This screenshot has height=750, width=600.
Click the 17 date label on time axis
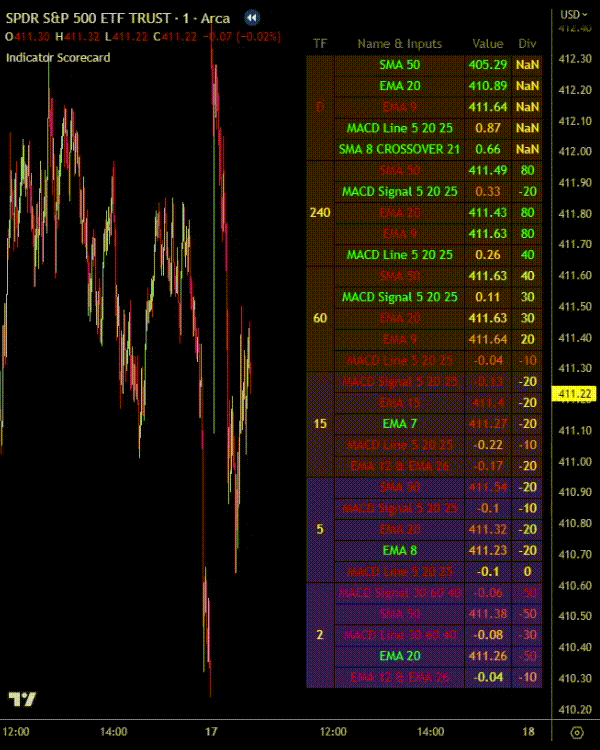point(211,732)
